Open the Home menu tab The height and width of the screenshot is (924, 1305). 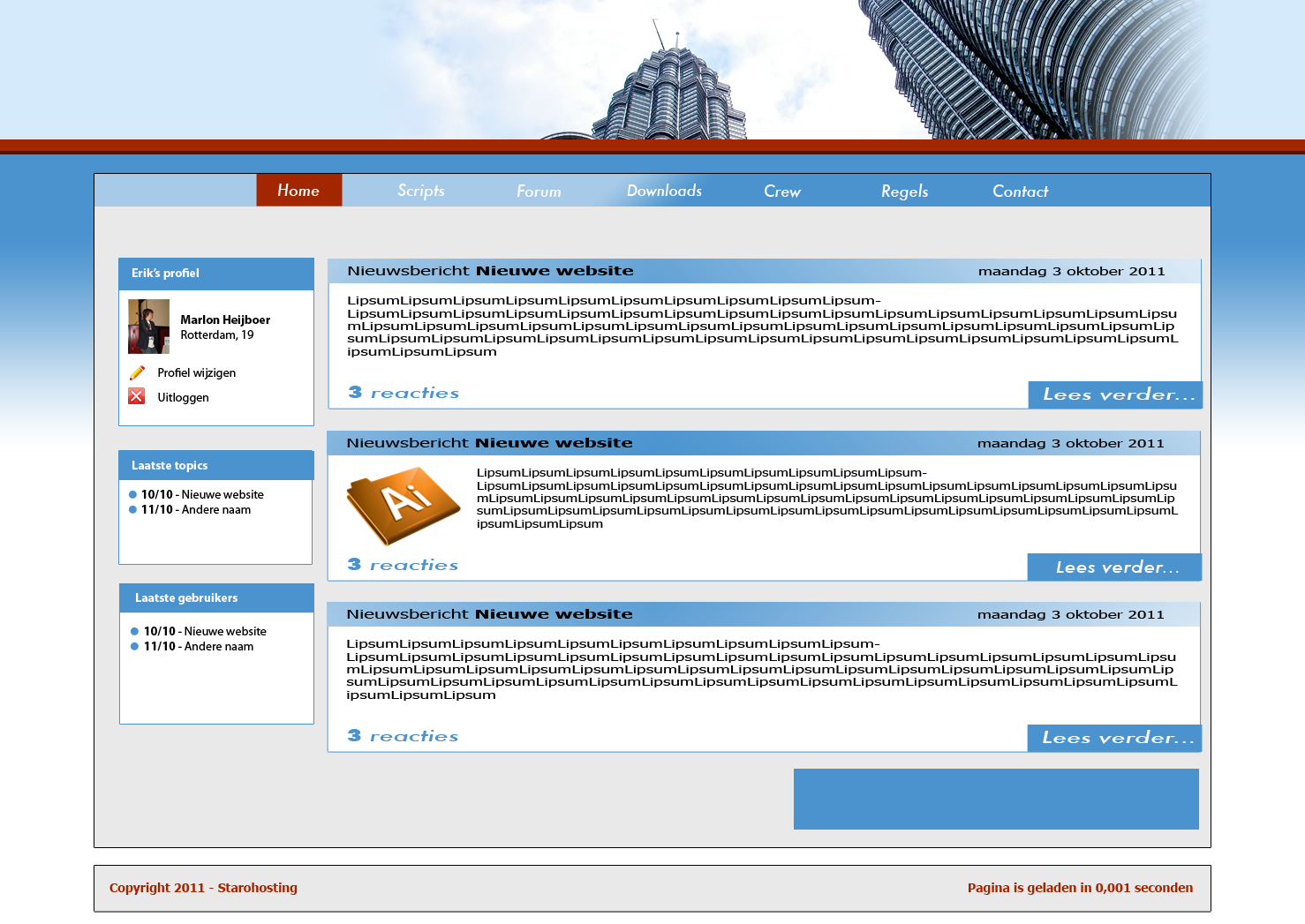298,191
